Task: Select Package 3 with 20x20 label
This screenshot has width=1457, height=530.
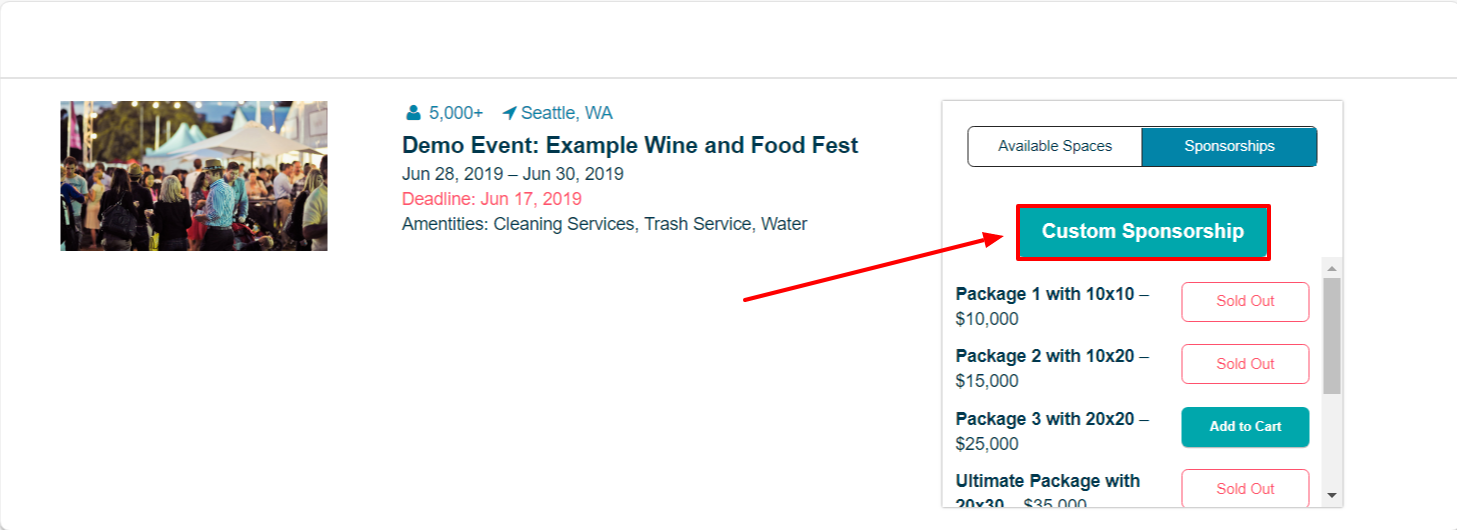Action: coord(1052,431)
